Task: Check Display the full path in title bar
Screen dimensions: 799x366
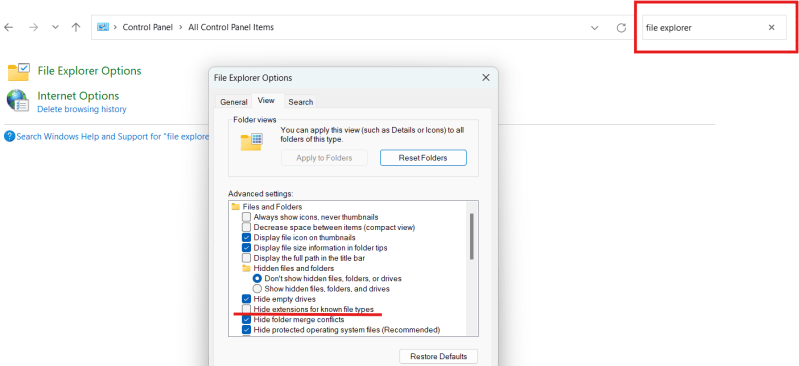Action: (x=247, y=258)
